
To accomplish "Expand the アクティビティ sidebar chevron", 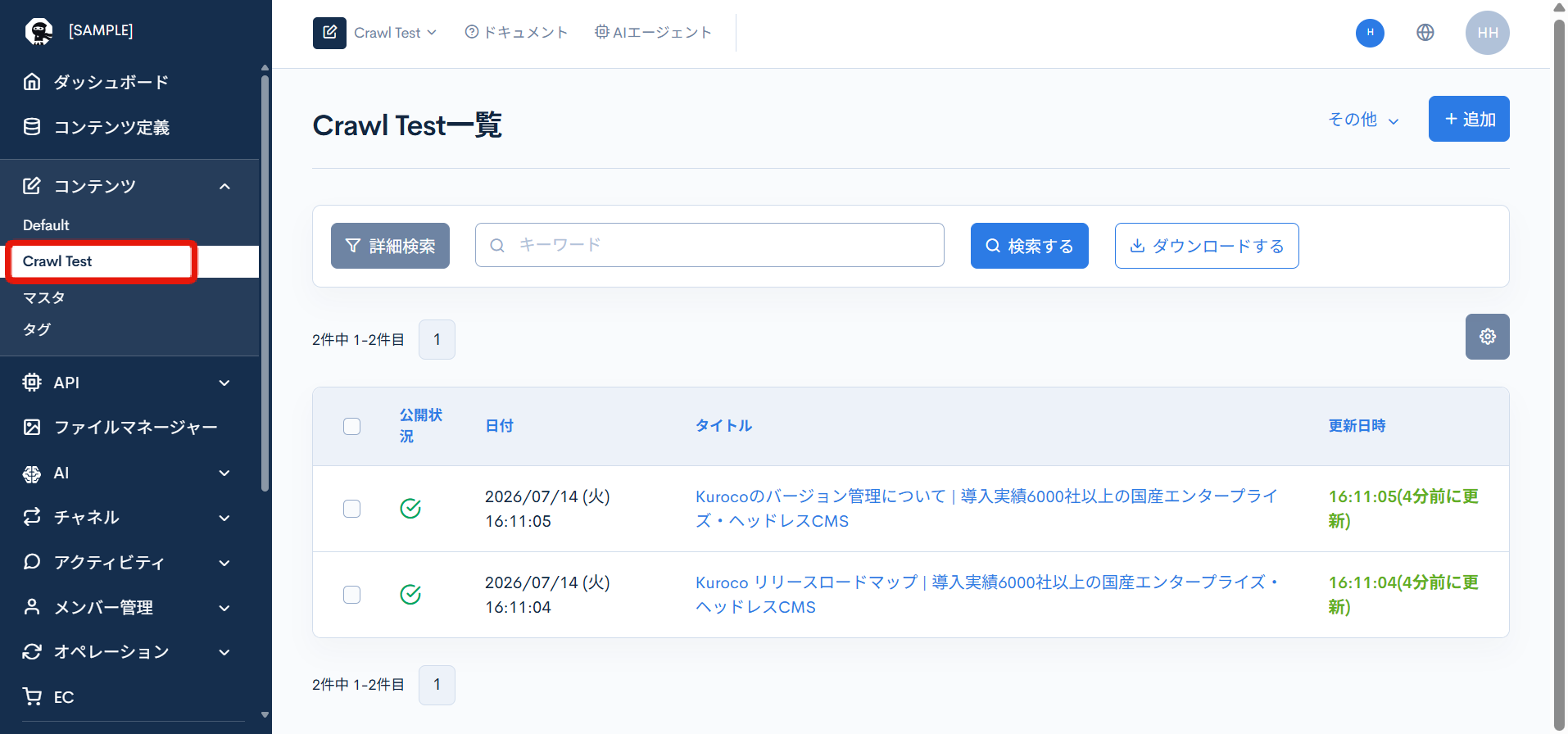I will click(x=224, y=563).
